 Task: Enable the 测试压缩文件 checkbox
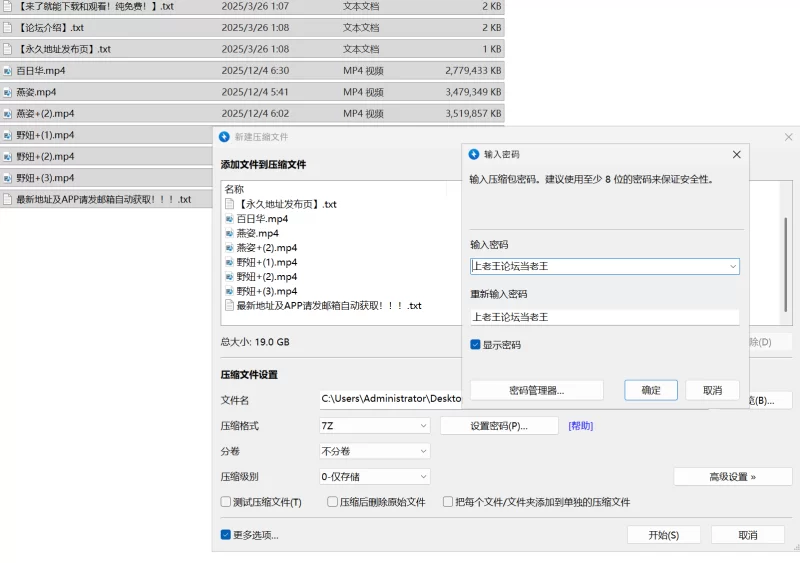[226, 502]
